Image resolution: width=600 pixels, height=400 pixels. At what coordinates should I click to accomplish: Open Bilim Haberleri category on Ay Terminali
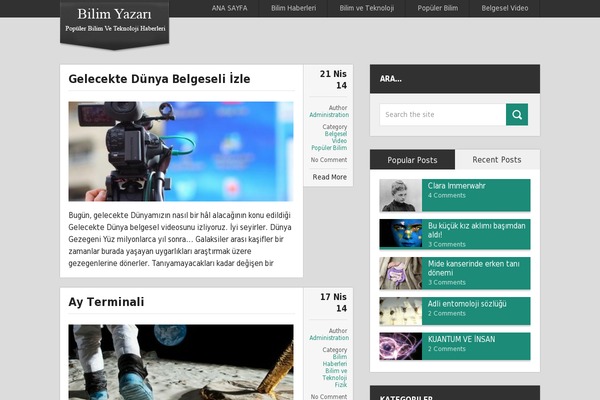(x=335, y=360)
